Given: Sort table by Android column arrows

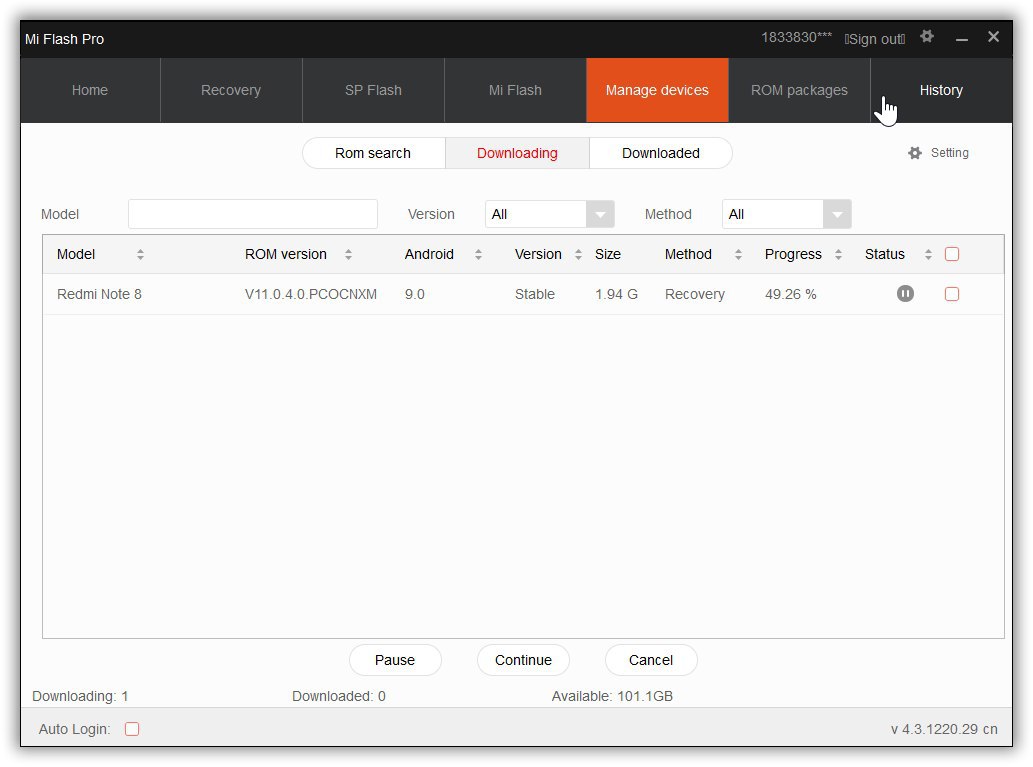Looking at the screenshot, I should (478, 254).
